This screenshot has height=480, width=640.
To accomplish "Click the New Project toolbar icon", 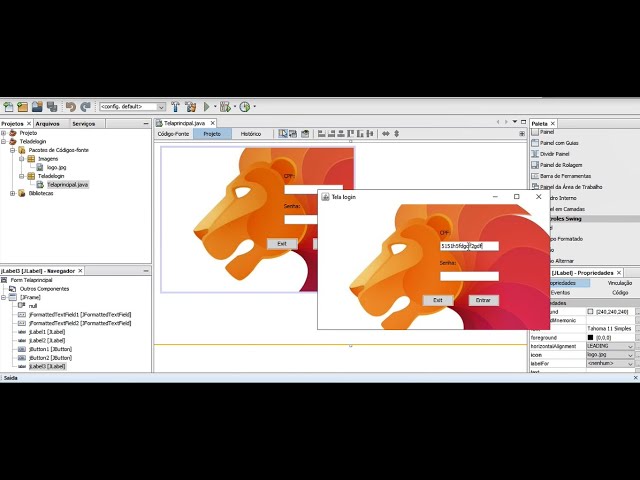I will (22, 107).
